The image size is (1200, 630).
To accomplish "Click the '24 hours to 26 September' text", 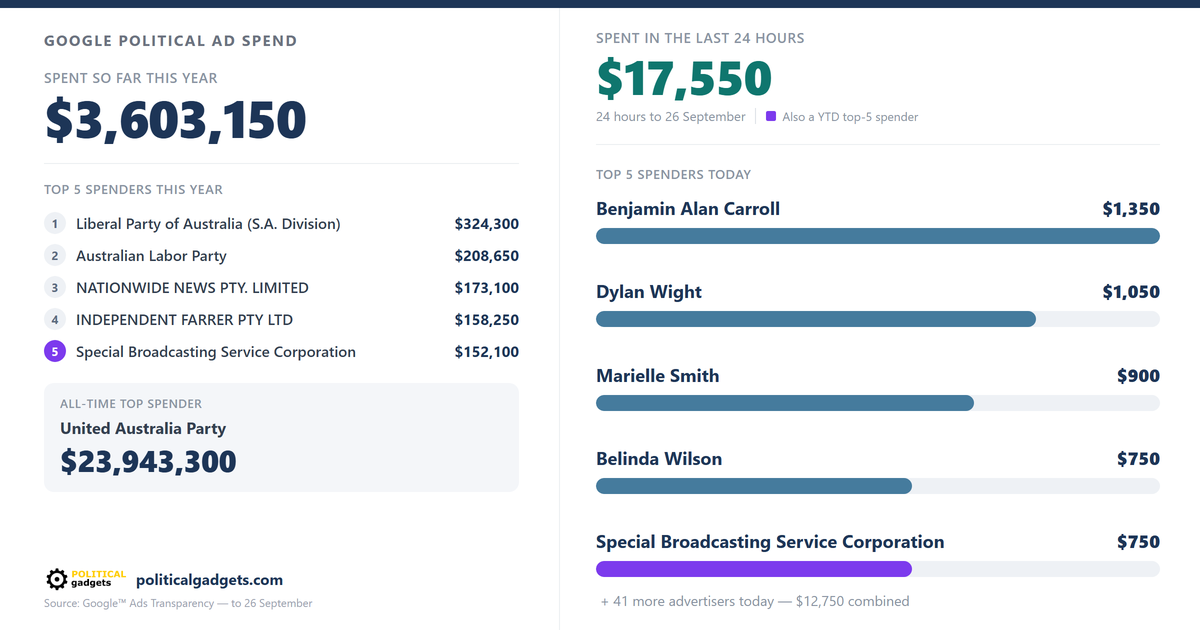I will point(671,117).
